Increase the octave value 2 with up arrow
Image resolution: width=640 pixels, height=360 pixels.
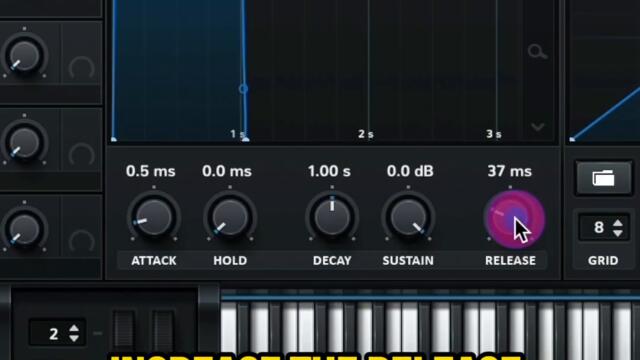click(74, 329)
